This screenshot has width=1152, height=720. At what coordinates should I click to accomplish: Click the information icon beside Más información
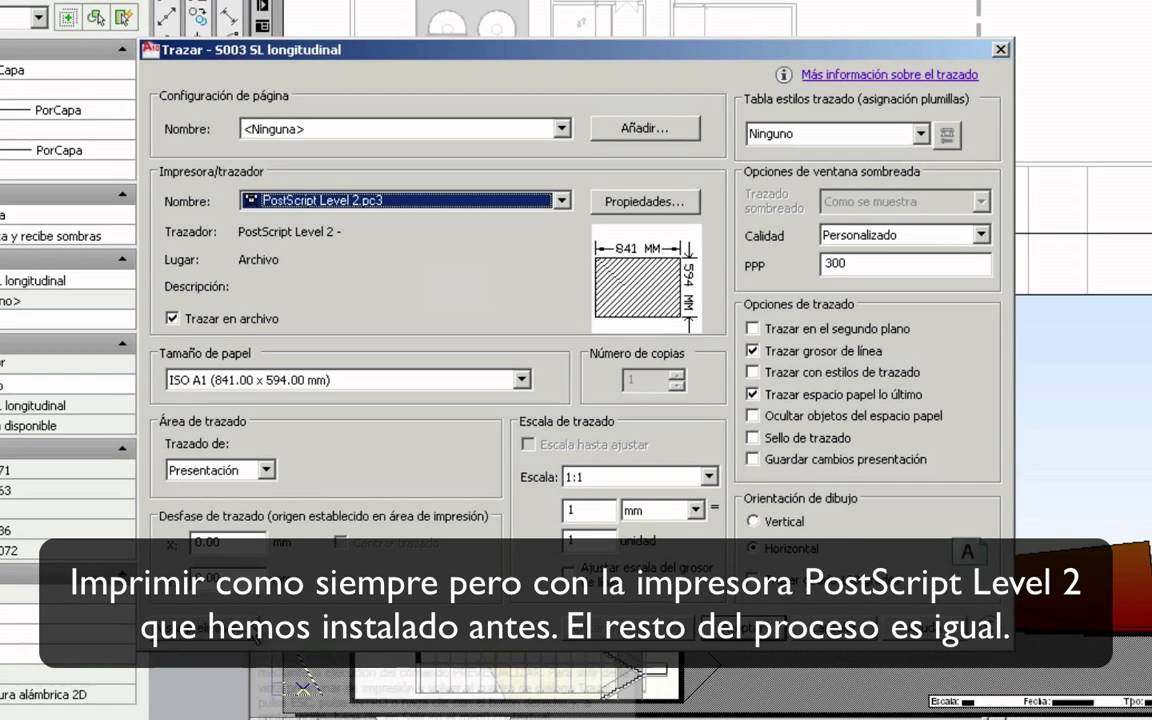coord(784,75)
